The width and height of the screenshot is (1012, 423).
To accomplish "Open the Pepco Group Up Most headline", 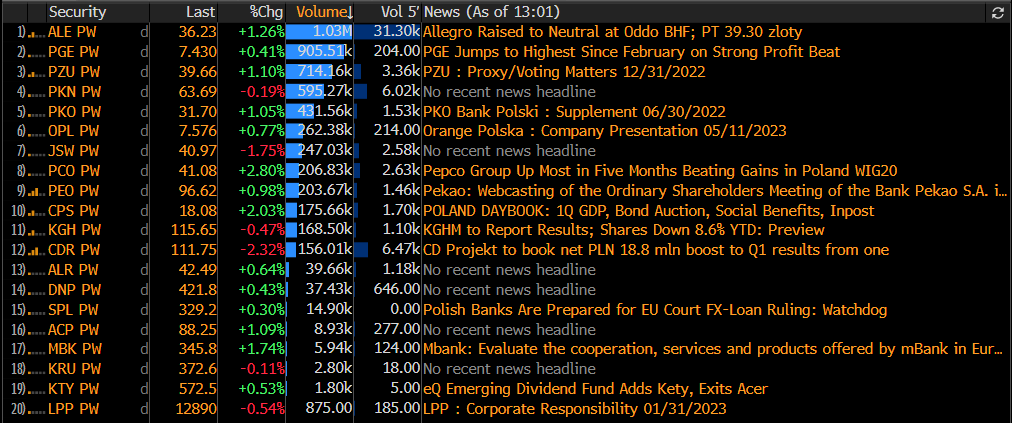I will point(660,171).
